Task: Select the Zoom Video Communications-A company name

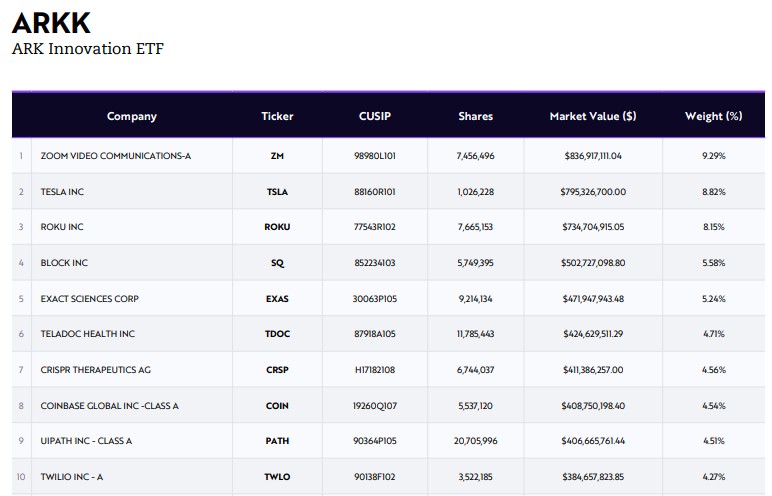Action: 116,156
